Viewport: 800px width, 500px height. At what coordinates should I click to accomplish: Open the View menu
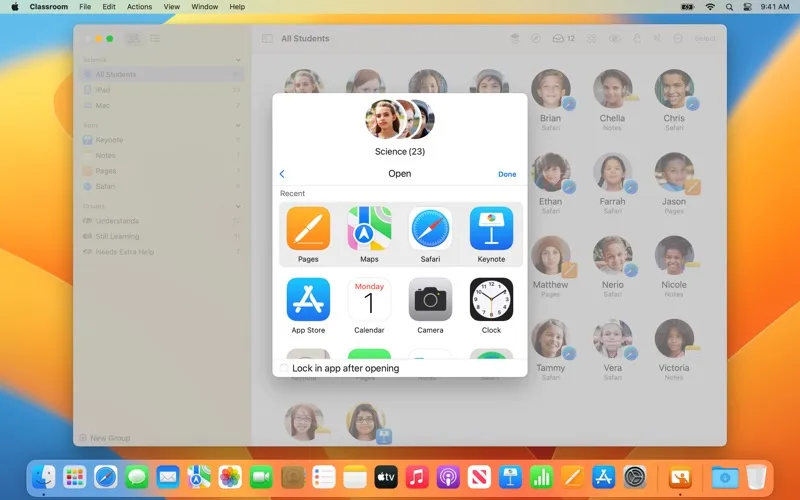pyautogui.click(x=171, y=7)
